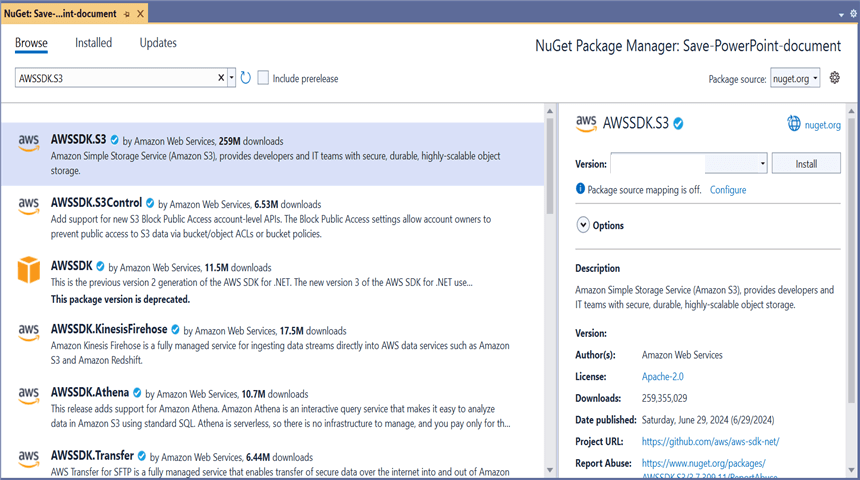This screenshot has width=860, height=480.
Task: Click the package source mapping info icon
Action: click(x=580, y=189)
